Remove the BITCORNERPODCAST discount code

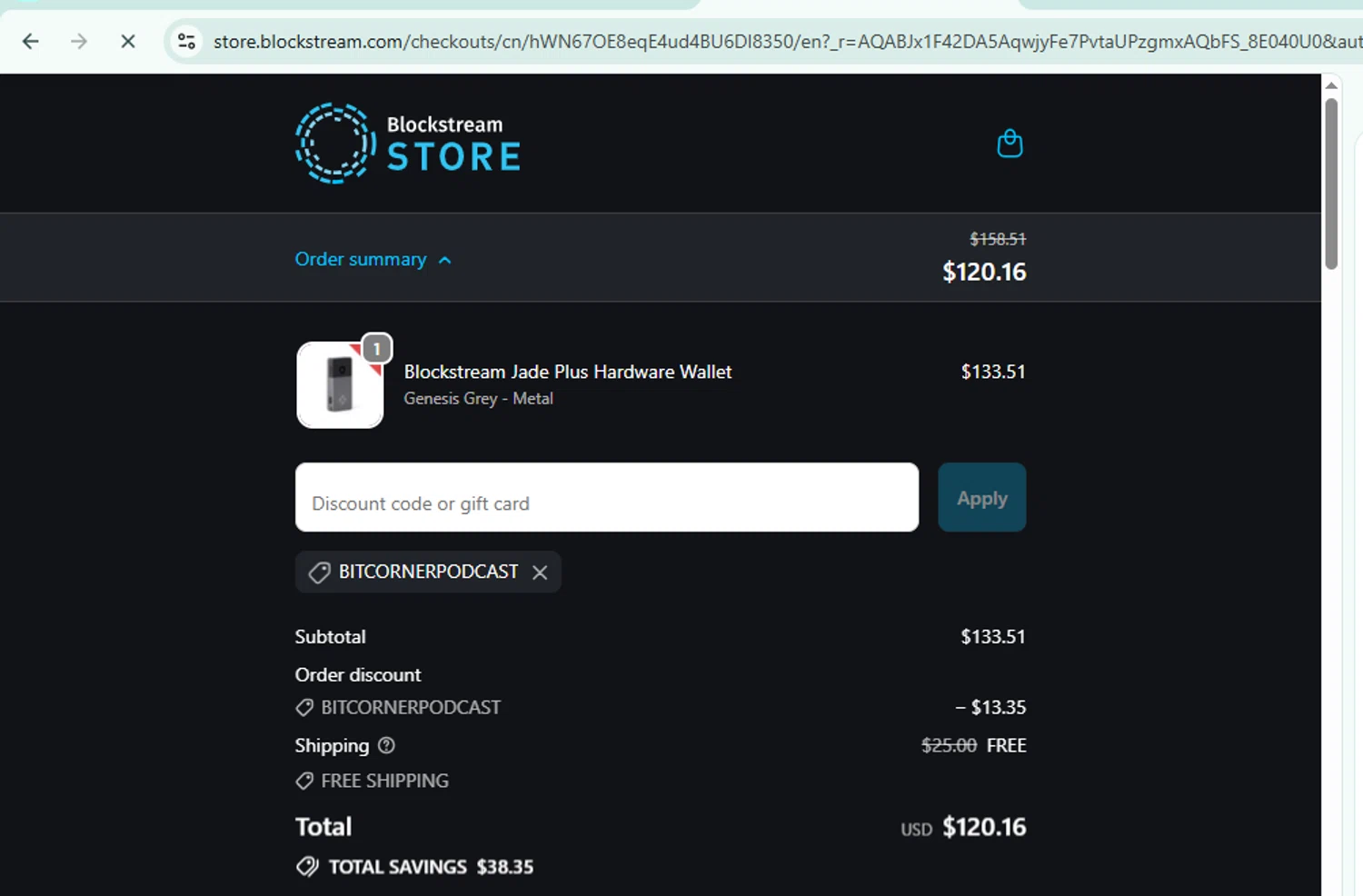[540, 572]
